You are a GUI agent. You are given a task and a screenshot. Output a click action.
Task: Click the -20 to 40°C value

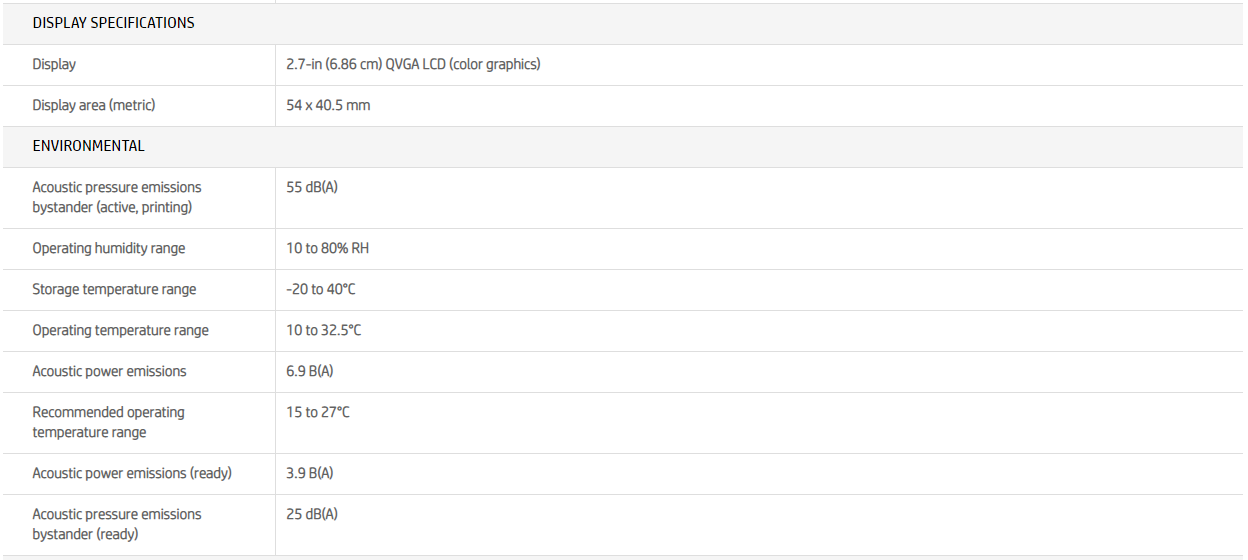(x=321, y=289)
